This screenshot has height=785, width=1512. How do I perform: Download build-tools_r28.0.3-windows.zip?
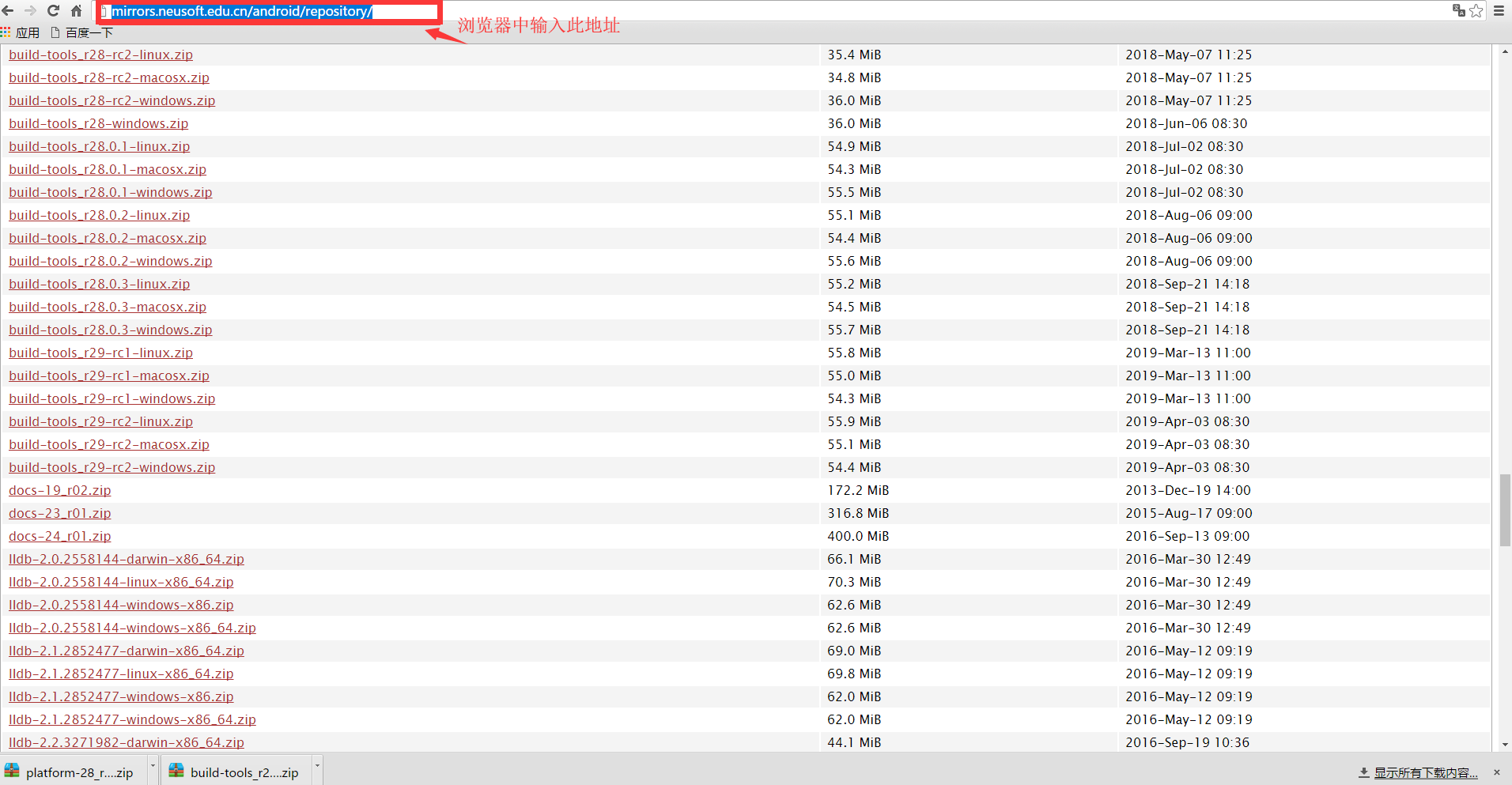tap(110, 330)
